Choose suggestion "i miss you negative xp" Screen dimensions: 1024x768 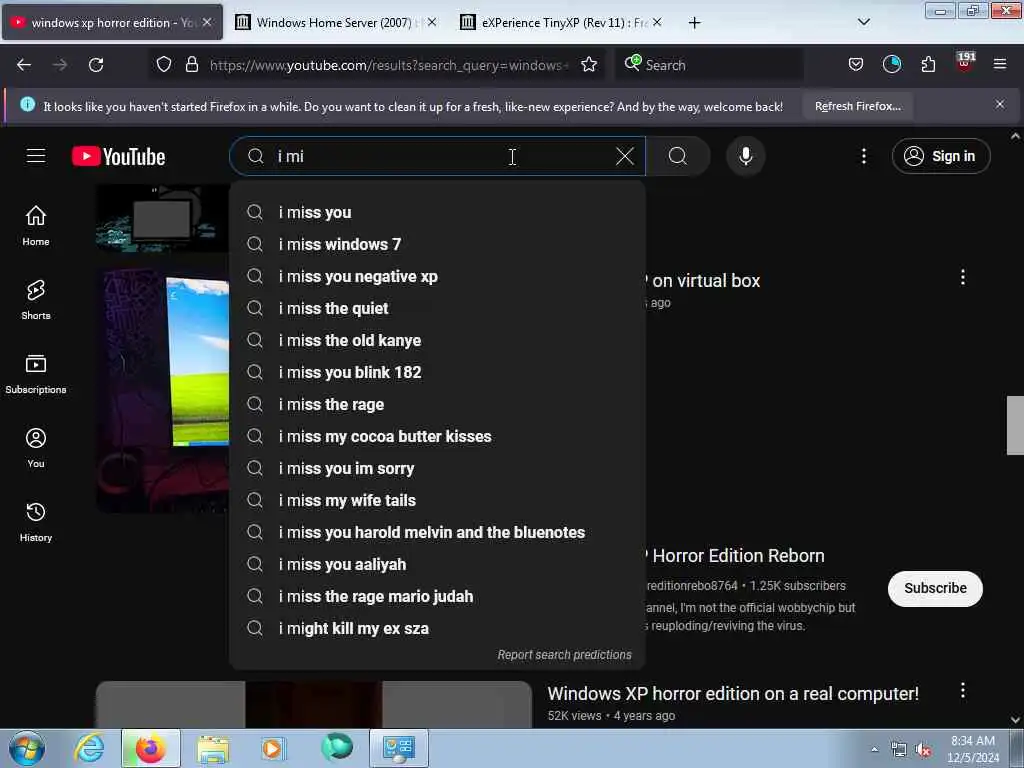click(438, 276)
